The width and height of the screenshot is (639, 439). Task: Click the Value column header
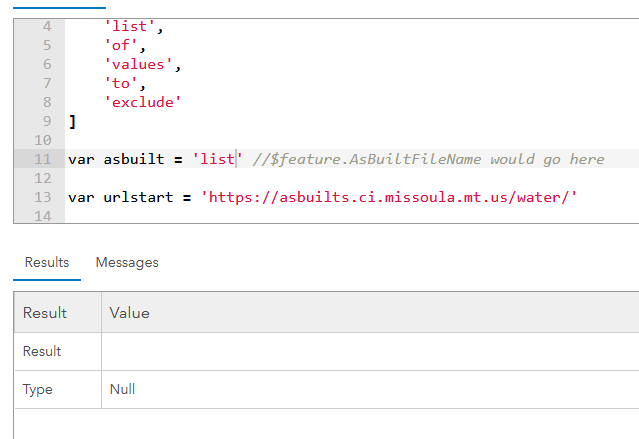pos(129,313)
